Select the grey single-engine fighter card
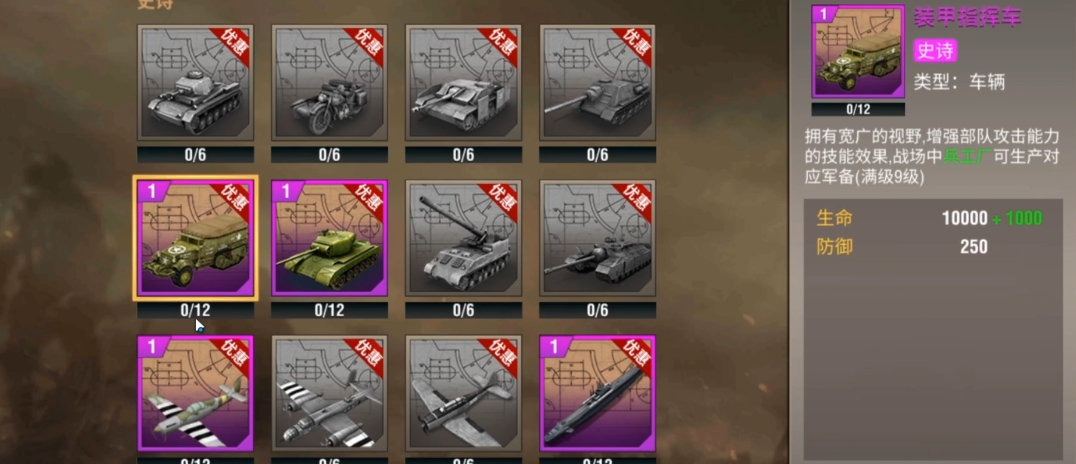 [x=463, y=393]
